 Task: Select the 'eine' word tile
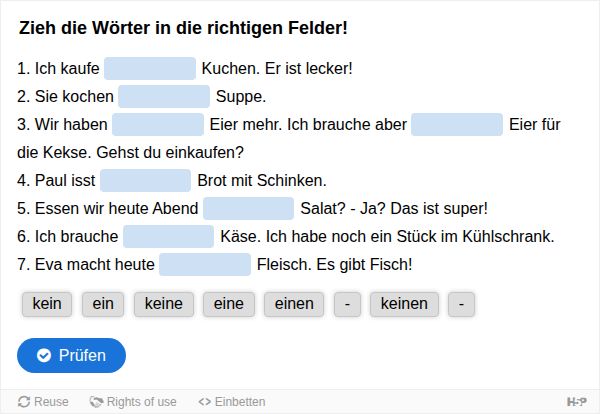point(229,304)
